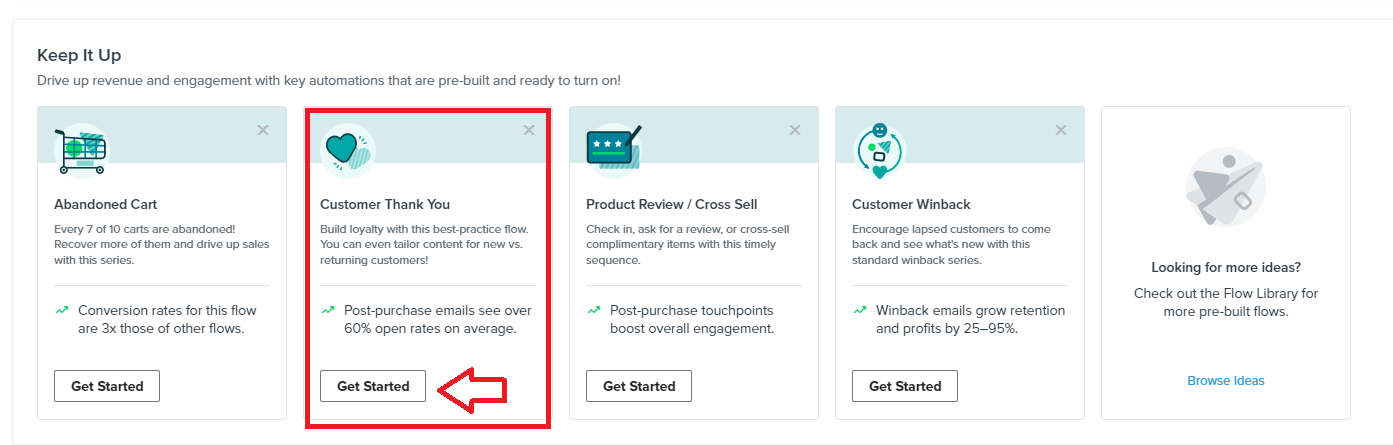Click trend arrow beside Winback emails text
The image size is (1393, 445).
860,311
